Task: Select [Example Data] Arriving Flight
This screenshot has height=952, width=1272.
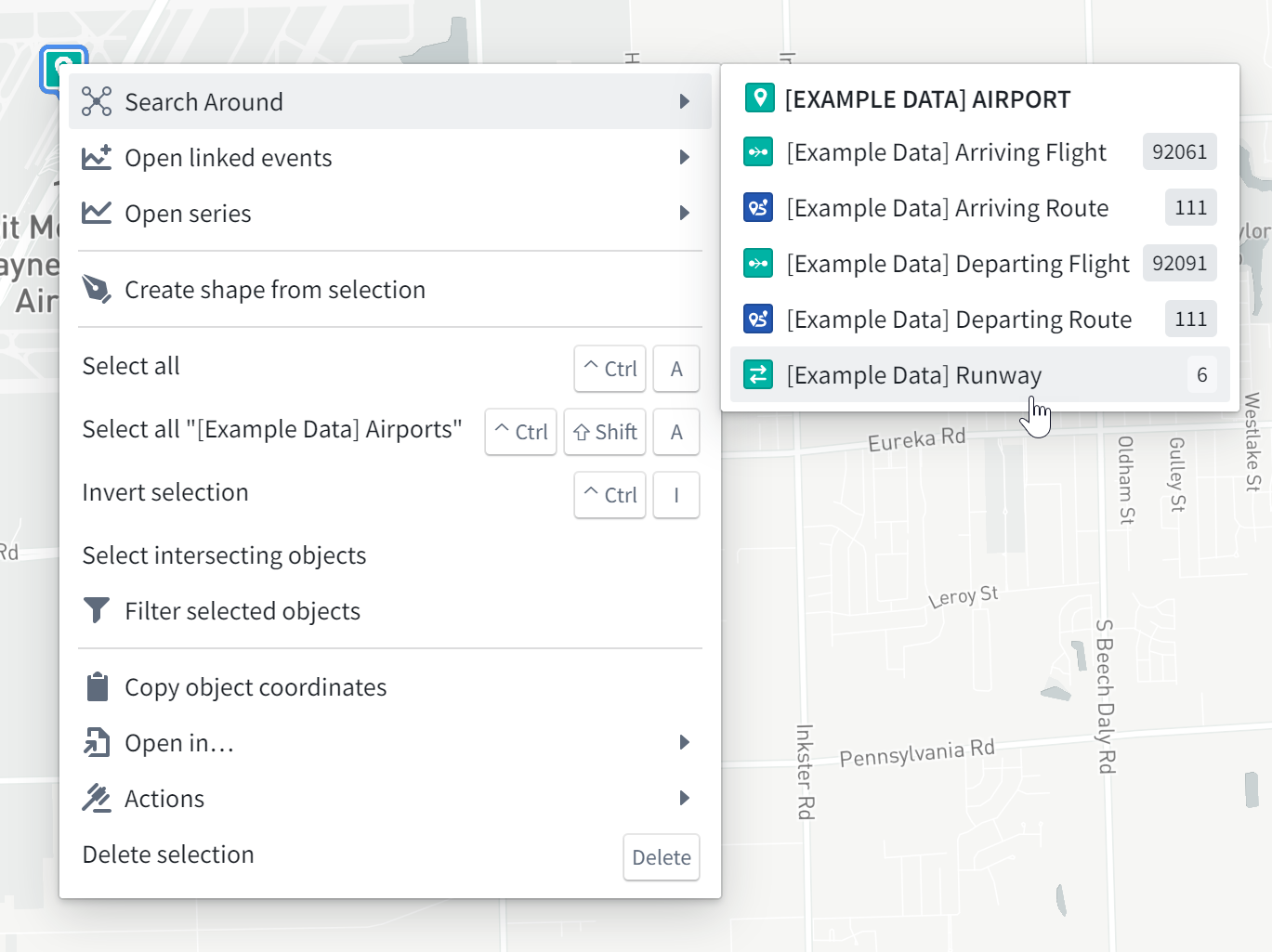Action: pyautogui.click(x=980, y=151)
